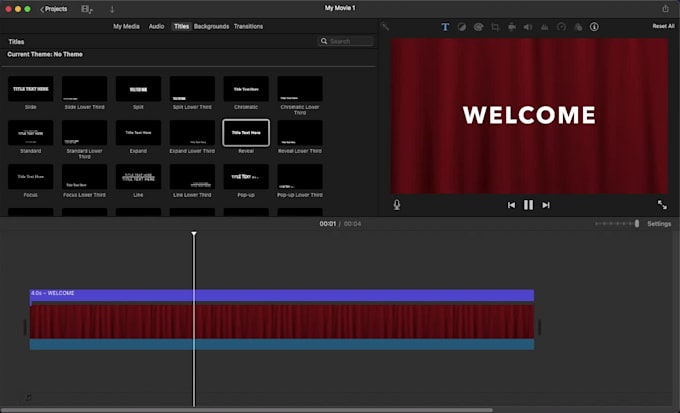Select the Reveal title thumbnail

[x=246, y=133]
